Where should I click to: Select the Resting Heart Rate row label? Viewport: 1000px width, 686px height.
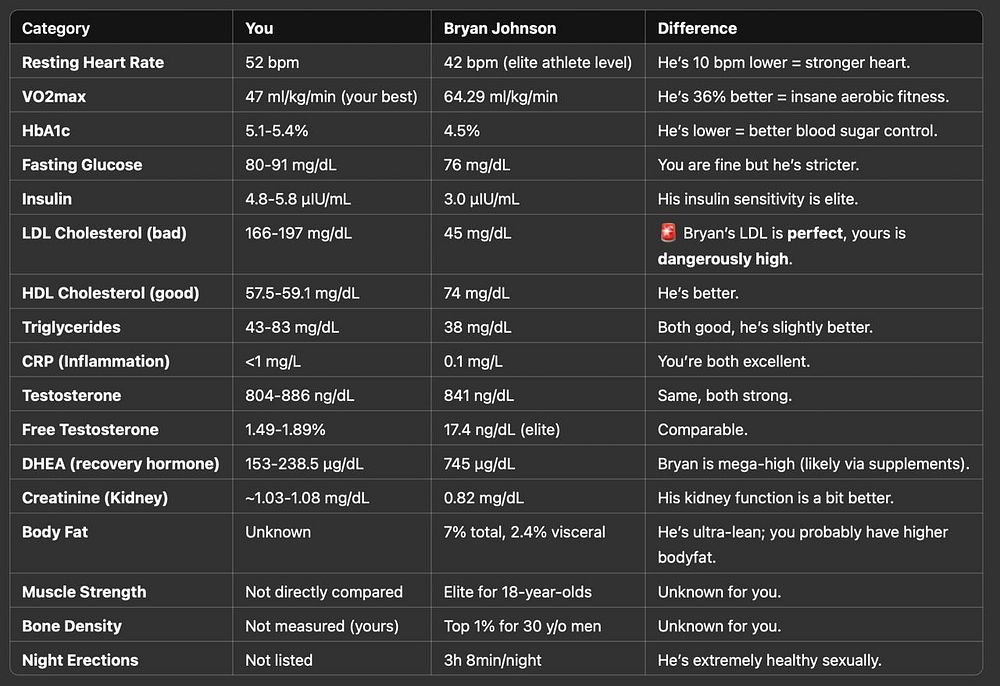pos(93,62)
